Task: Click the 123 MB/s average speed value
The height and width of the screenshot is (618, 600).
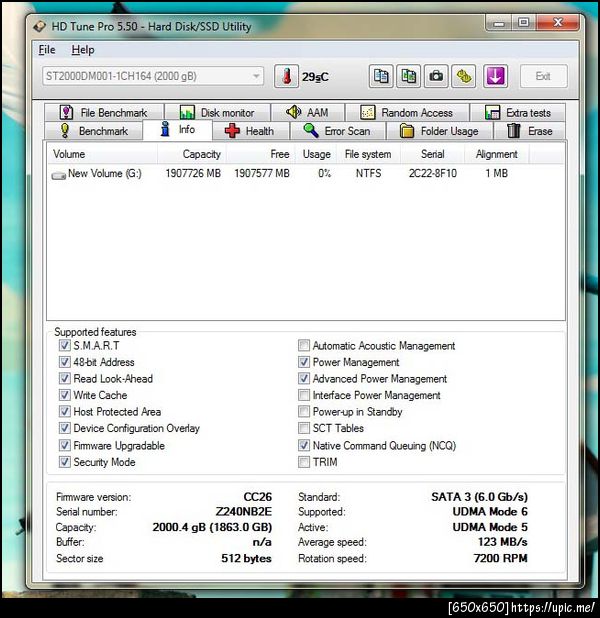Action: (x=503, y=542)
